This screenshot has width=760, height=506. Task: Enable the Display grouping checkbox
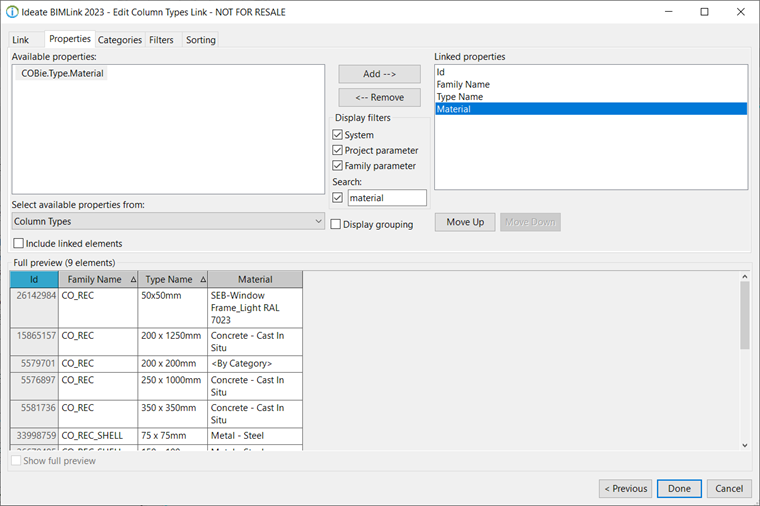[335, 224]
